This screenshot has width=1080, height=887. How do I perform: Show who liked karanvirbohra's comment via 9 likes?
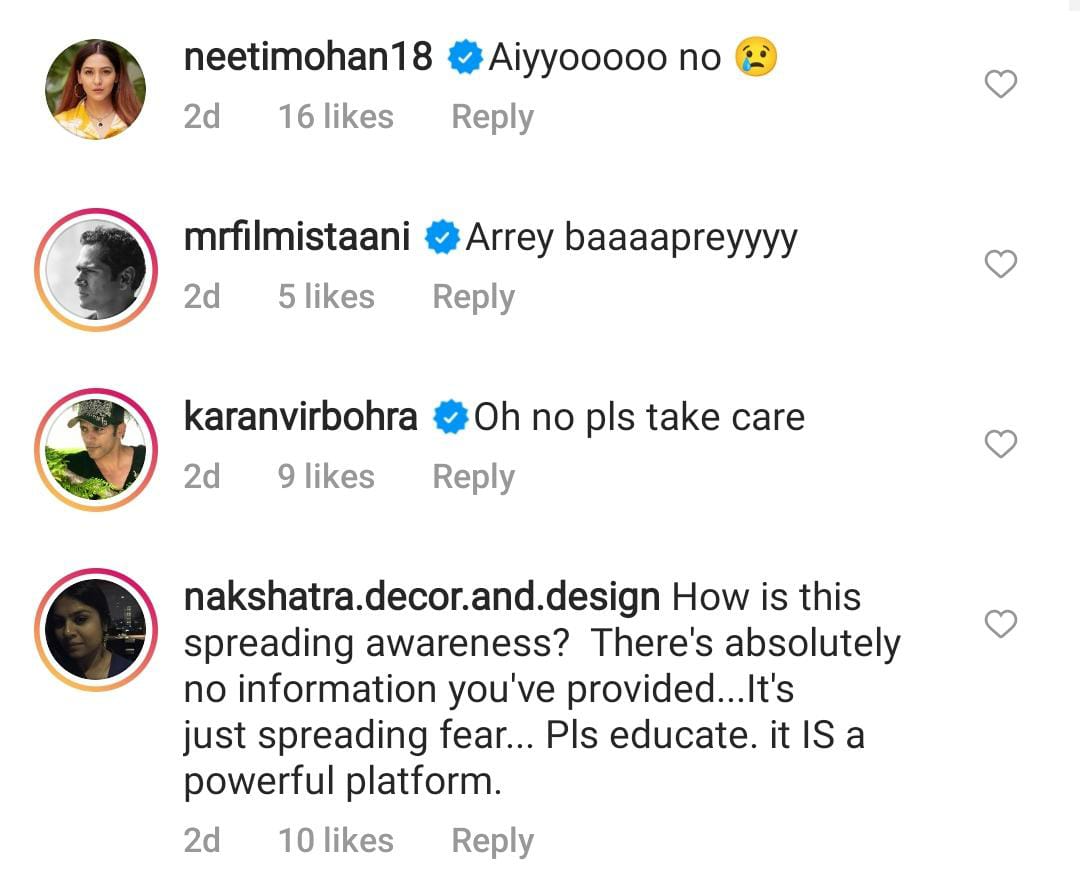[x=325, y=476]
